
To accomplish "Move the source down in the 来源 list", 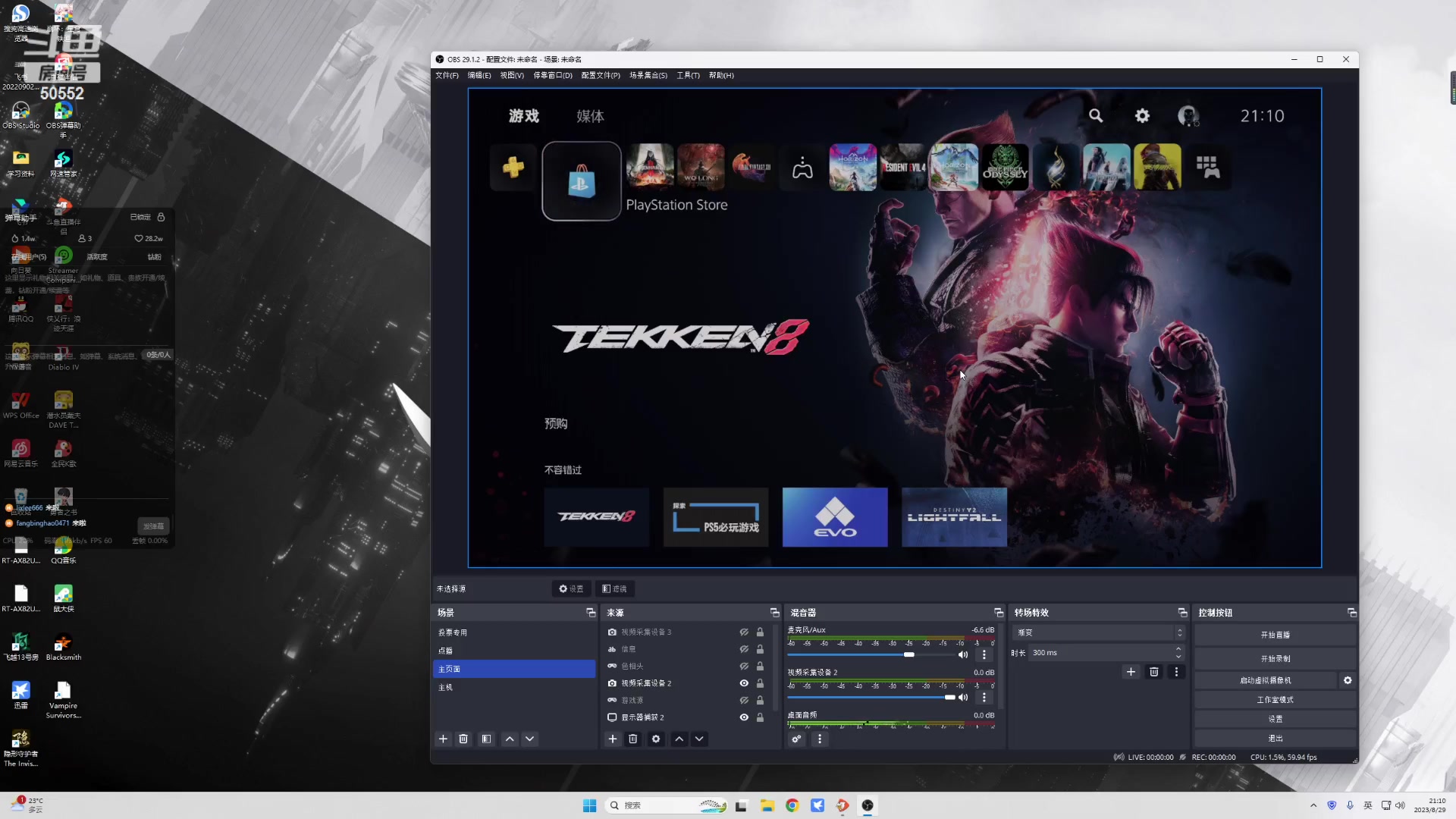I will (699, 739).
